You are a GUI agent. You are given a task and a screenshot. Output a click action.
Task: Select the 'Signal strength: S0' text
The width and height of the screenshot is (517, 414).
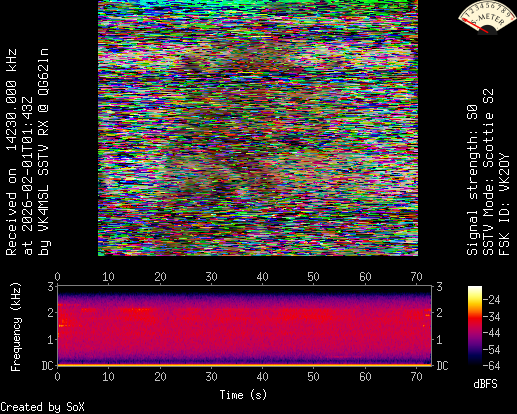click(x=472, y=180)
